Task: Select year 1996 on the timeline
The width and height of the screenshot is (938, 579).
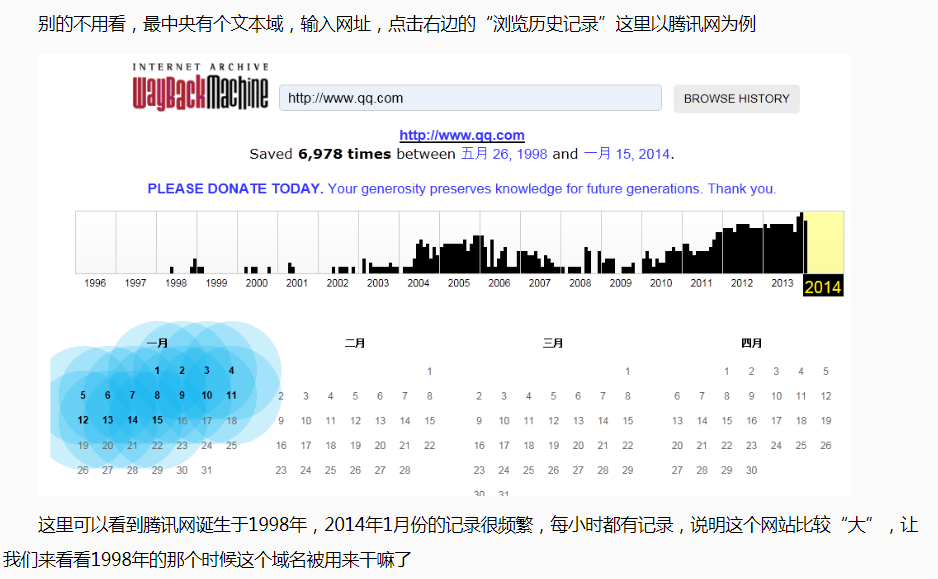Action: [x=95, y=283]
